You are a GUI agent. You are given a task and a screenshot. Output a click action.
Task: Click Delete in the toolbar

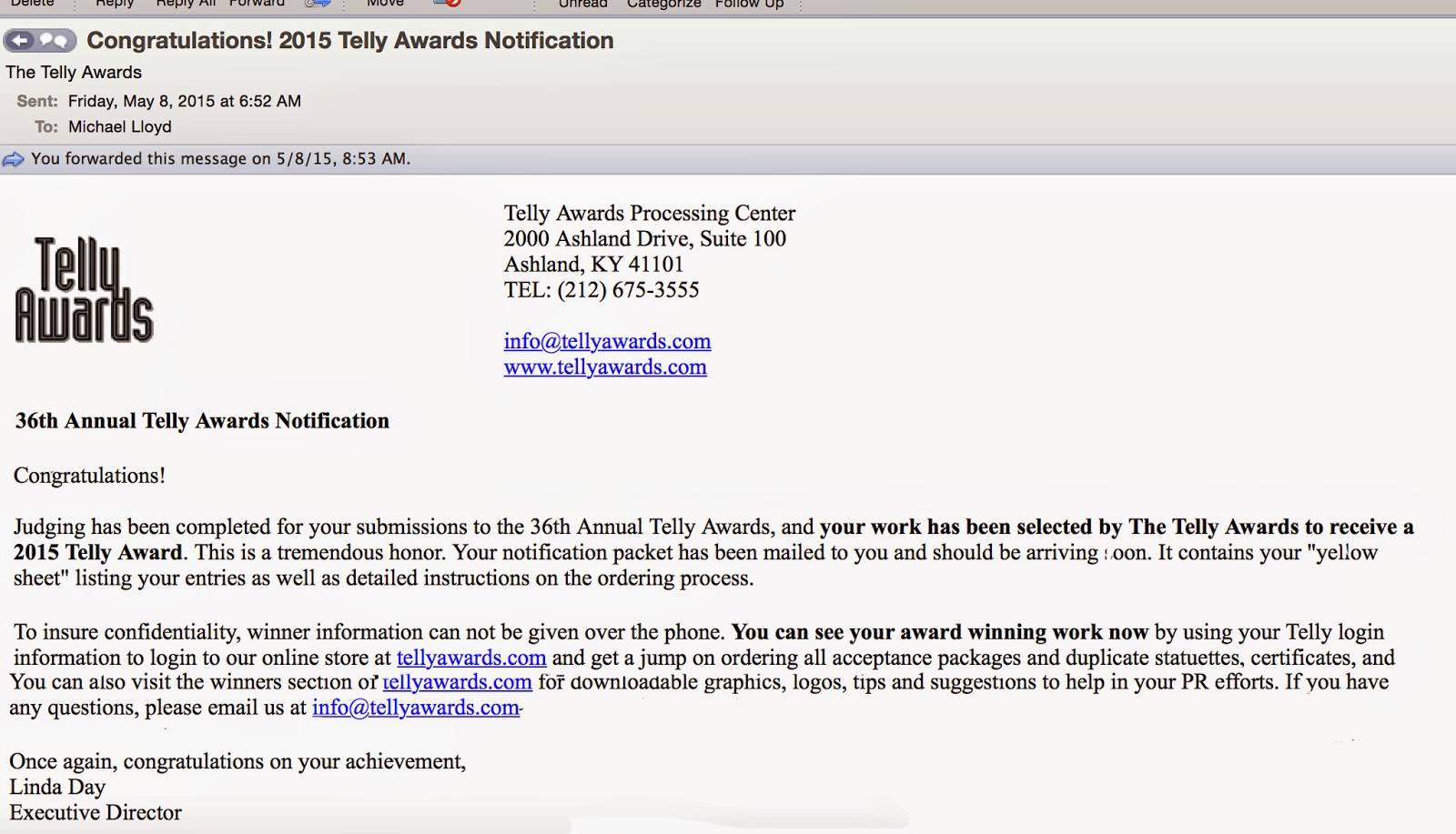(33, 4)
